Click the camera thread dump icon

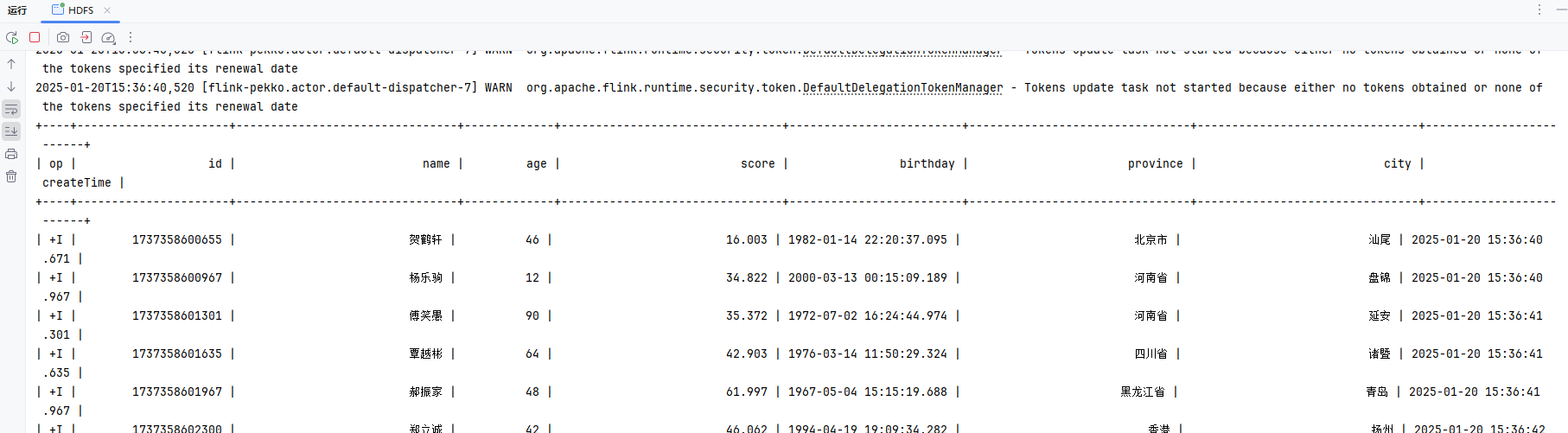pyautogui.click(x=63, y=37)
